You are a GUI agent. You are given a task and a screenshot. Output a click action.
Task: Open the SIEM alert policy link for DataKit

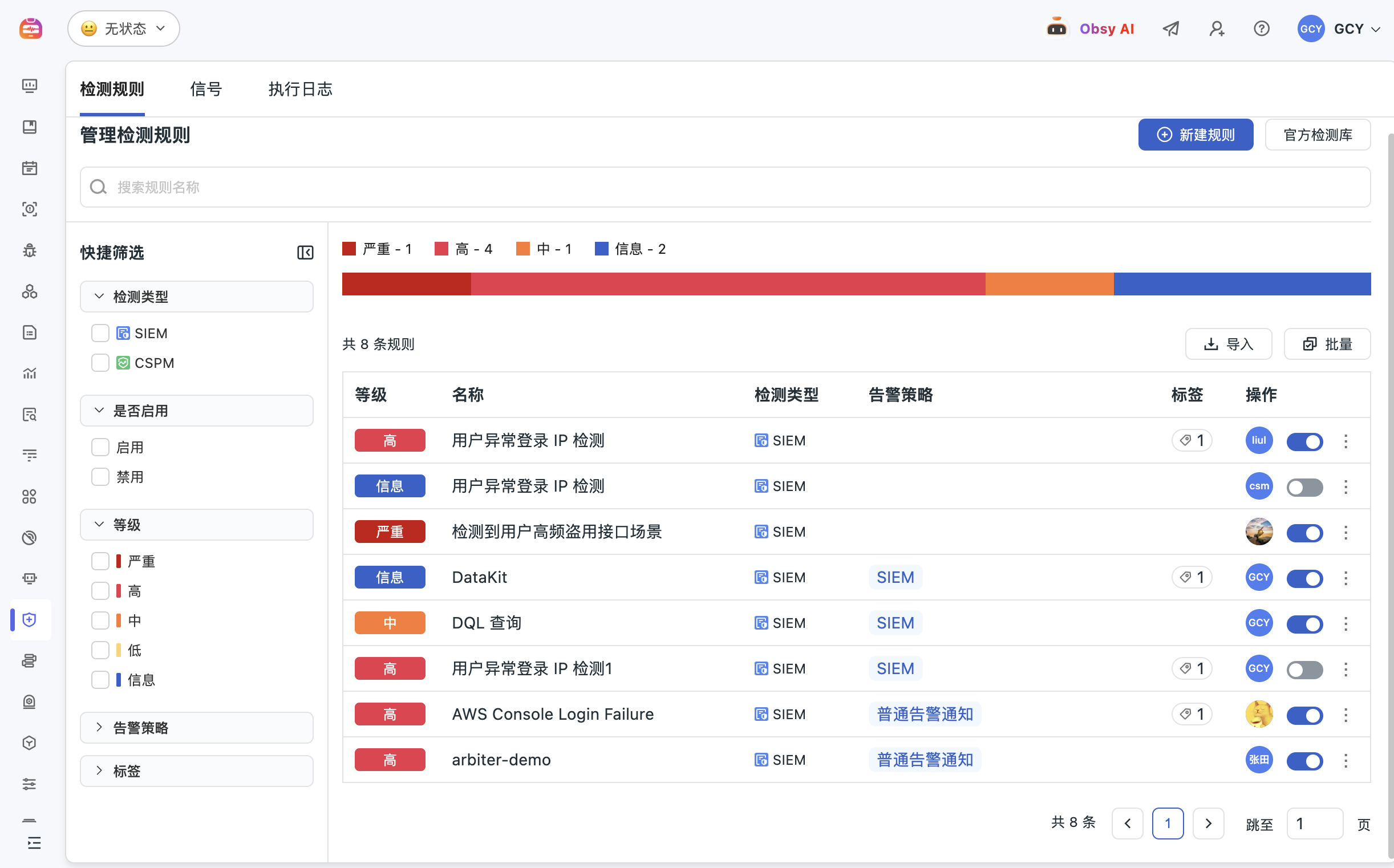(895, 577)
